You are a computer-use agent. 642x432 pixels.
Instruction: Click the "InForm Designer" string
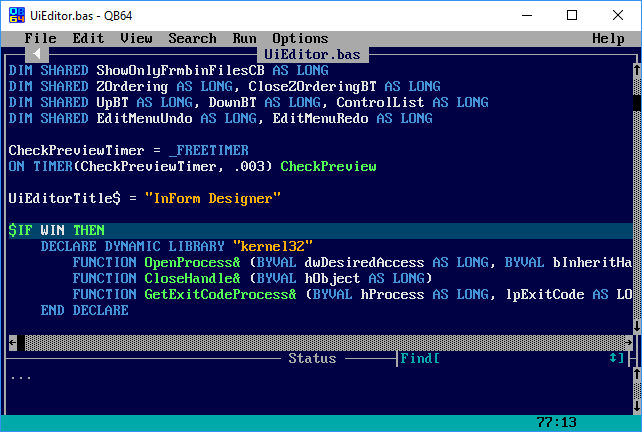[x=212, y=198]
